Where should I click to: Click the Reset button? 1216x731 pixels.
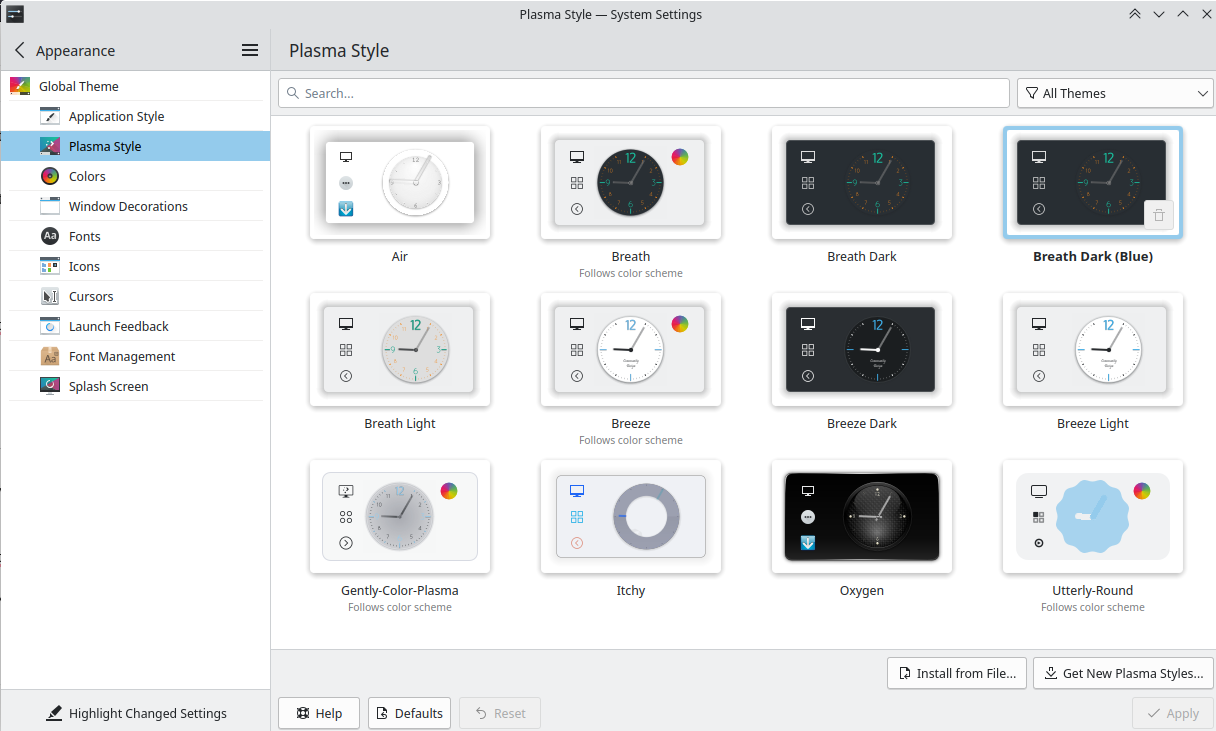[x=499, y=713]
